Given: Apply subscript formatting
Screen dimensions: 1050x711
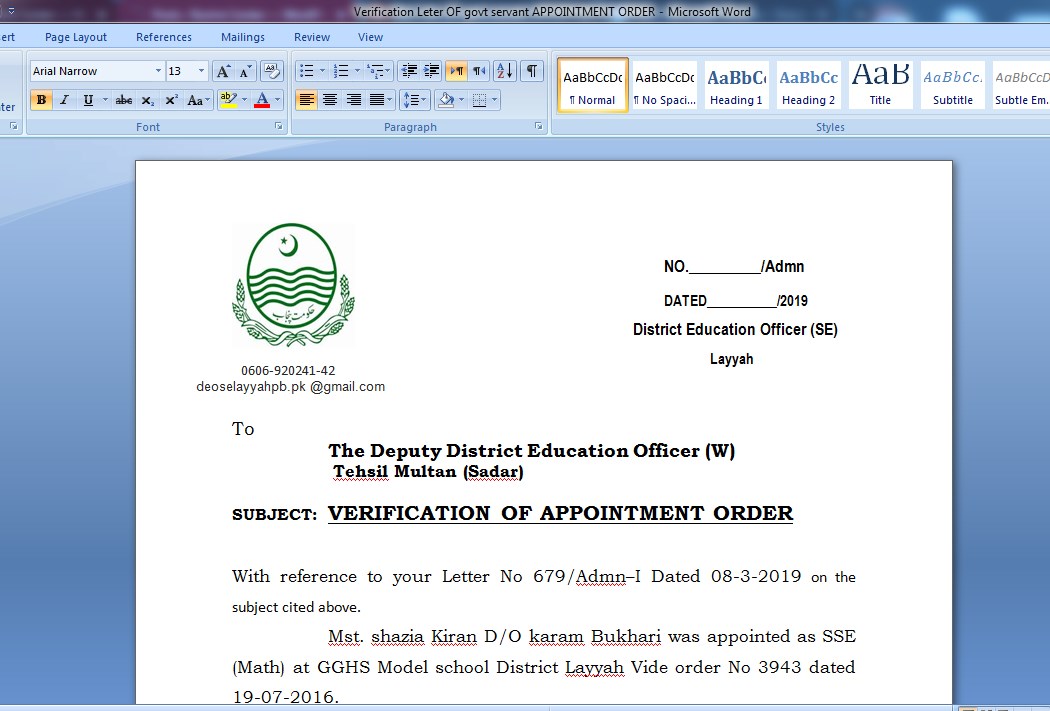Looking at the screenshot, I should [148, 100].
